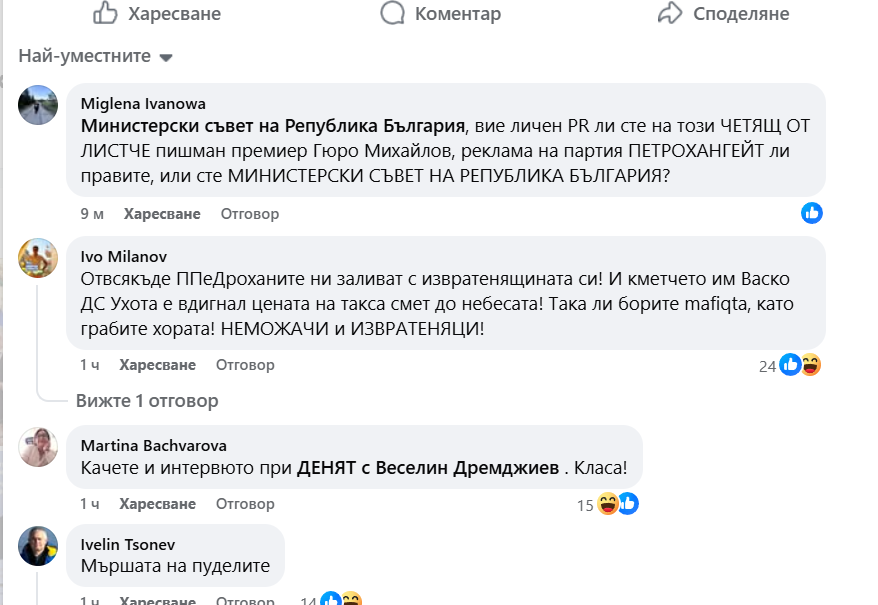Click the Comment speech bubble icon
The width and height of the screenshot is (878, 605).
click(393, 13)
